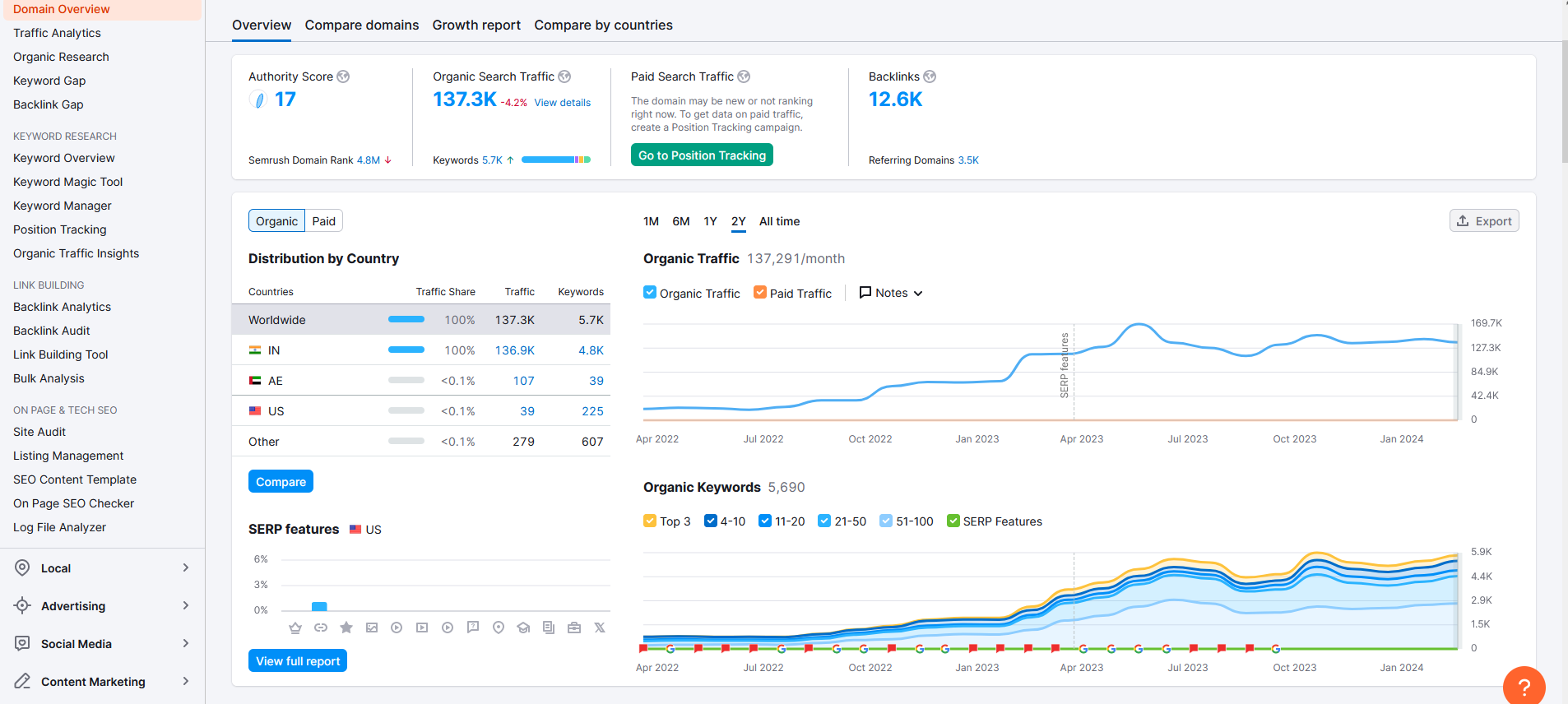
Task: Open the Notes dropdown
Action: point(891,293)
